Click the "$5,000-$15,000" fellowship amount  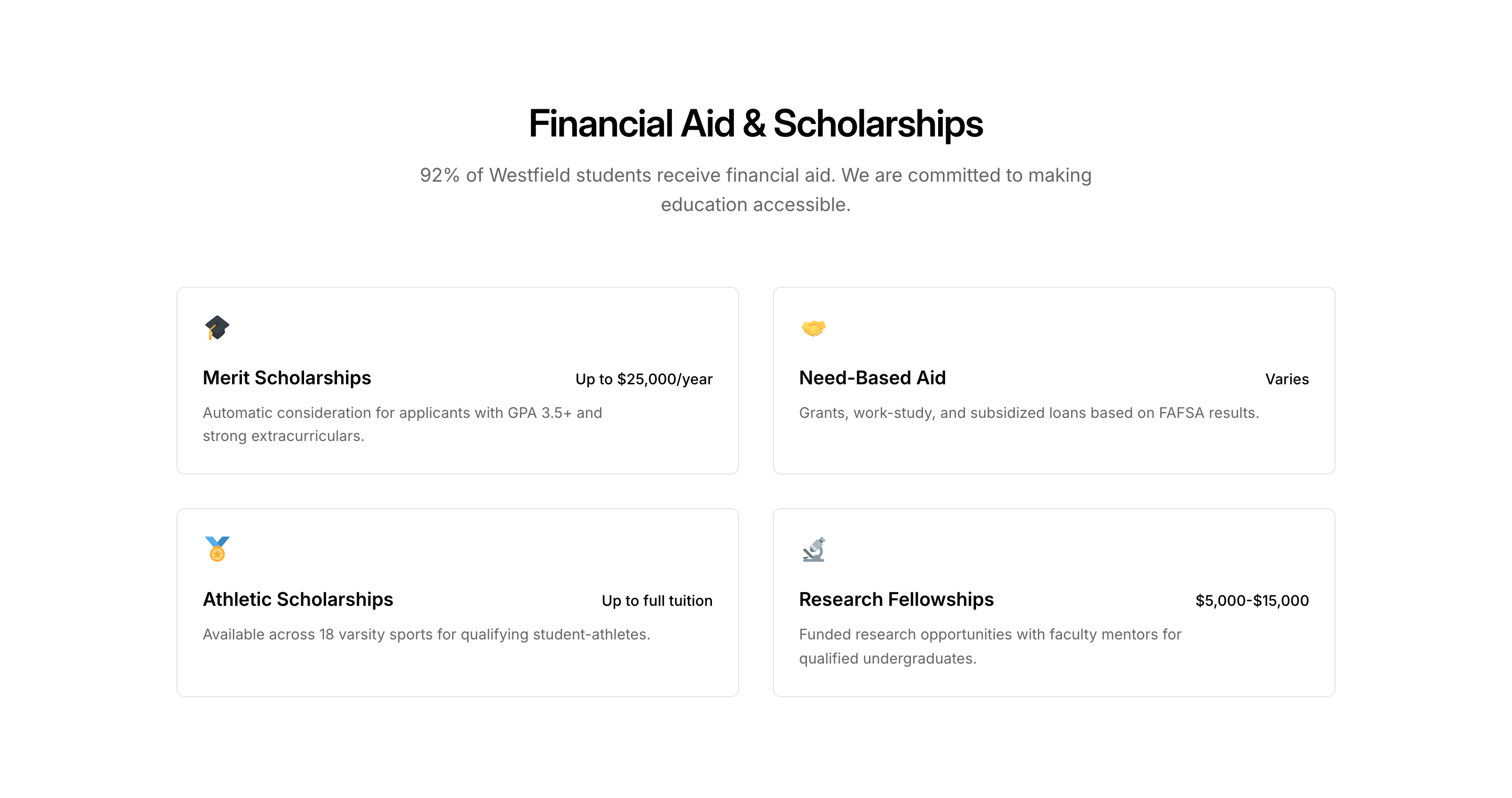tap(1252, 601)
